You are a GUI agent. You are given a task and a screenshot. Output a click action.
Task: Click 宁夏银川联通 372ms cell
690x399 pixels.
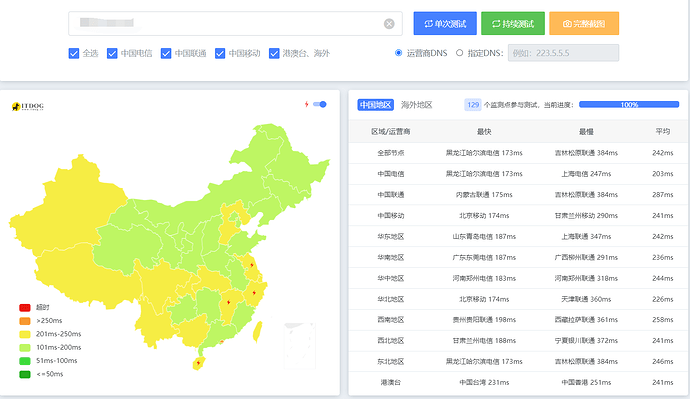coord(586,340)
